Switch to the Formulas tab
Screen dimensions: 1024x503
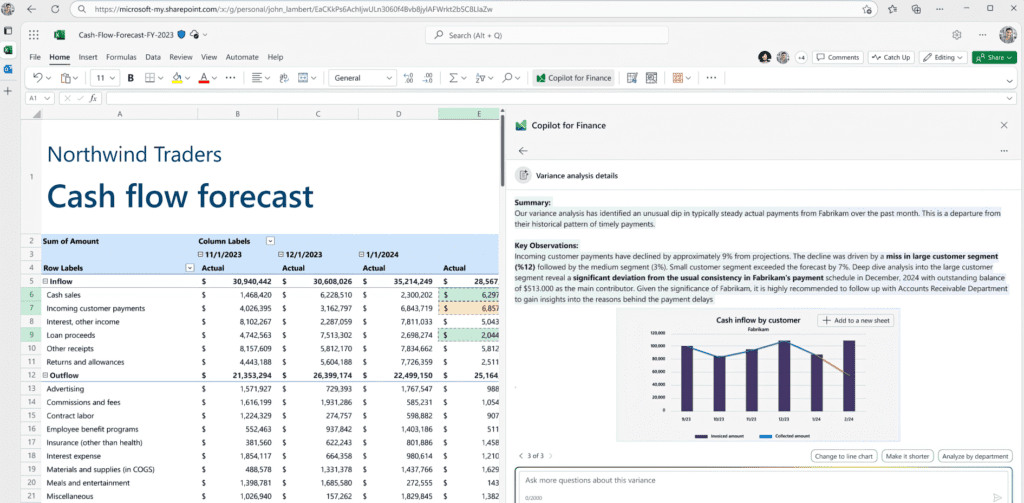point(121,57)
